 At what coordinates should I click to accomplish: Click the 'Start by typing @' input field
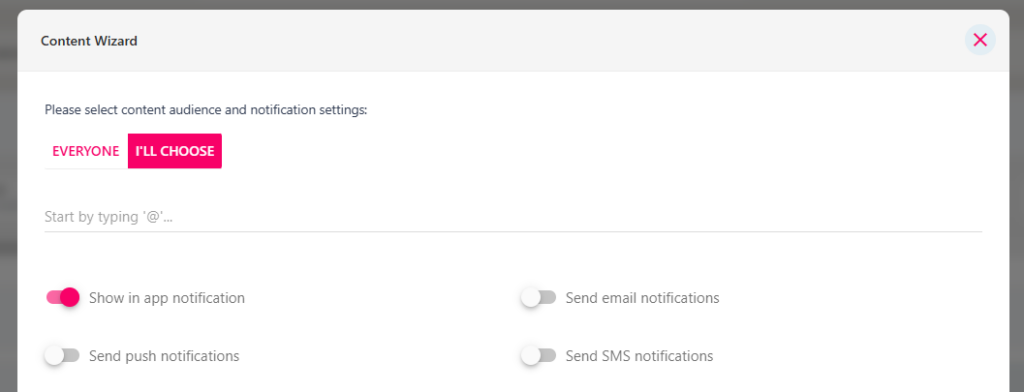coord(513,217)
